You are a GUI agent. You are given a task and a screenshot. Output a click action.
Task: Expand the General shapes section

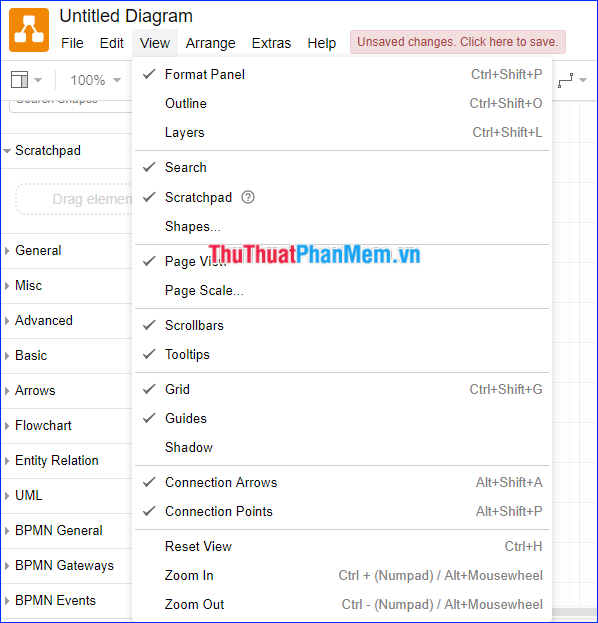(67, 251)
